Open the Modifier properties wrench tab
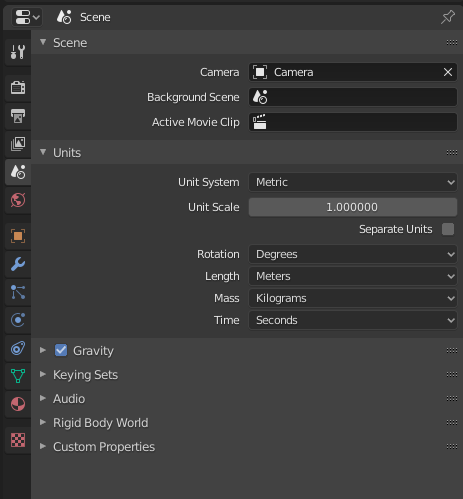The width and height of the screenshot is (463, 499). (x=18, y=264)
